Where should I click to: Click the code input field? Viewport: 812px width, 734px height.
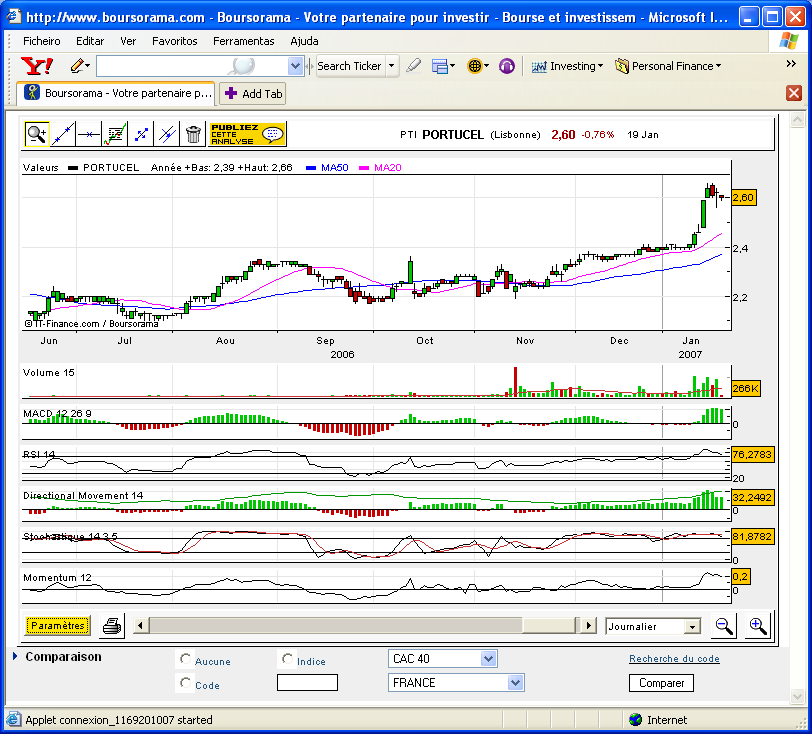pos(307,683)
